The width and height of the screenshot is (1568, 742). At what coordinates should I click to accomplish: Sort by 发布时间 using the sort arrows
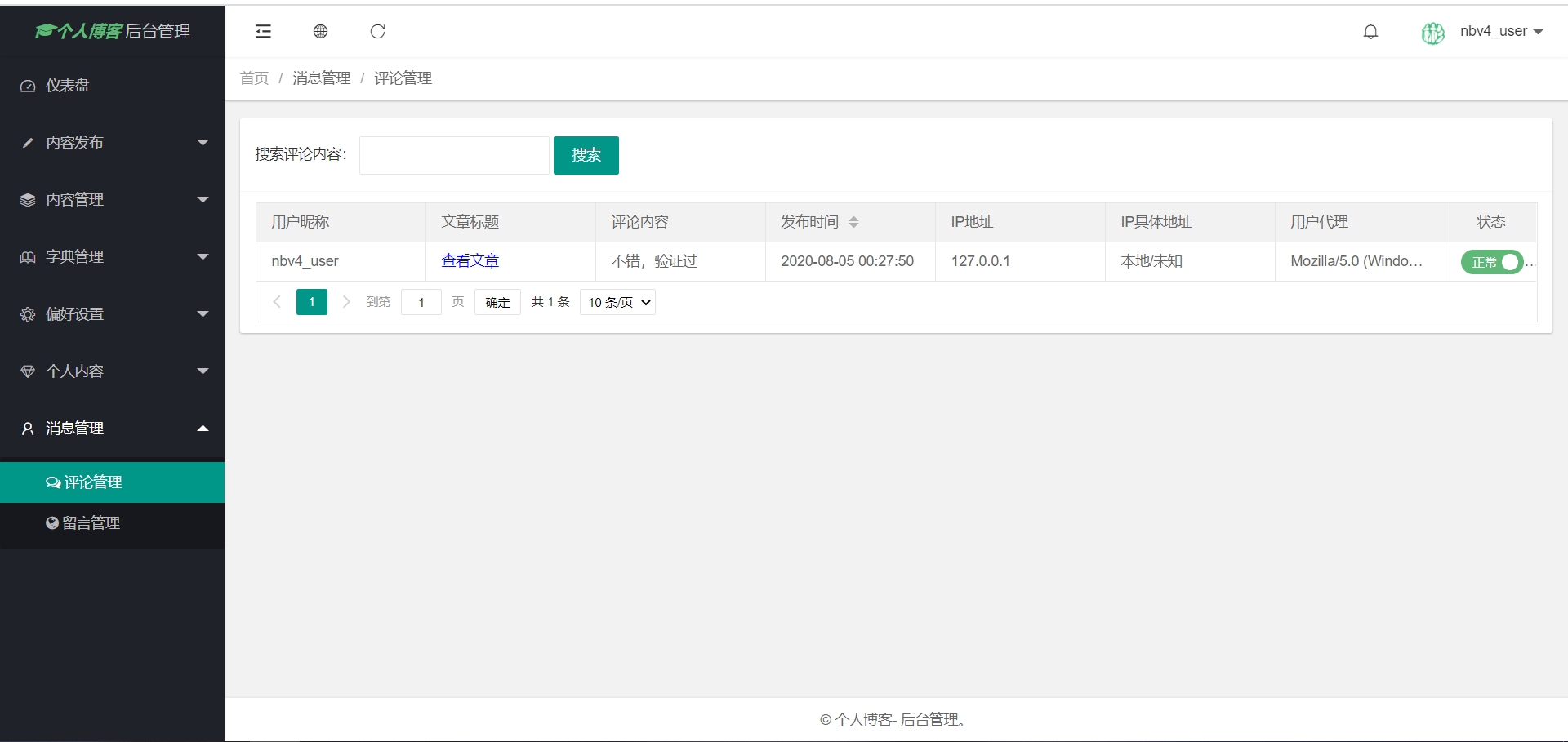tap(855, 221)
